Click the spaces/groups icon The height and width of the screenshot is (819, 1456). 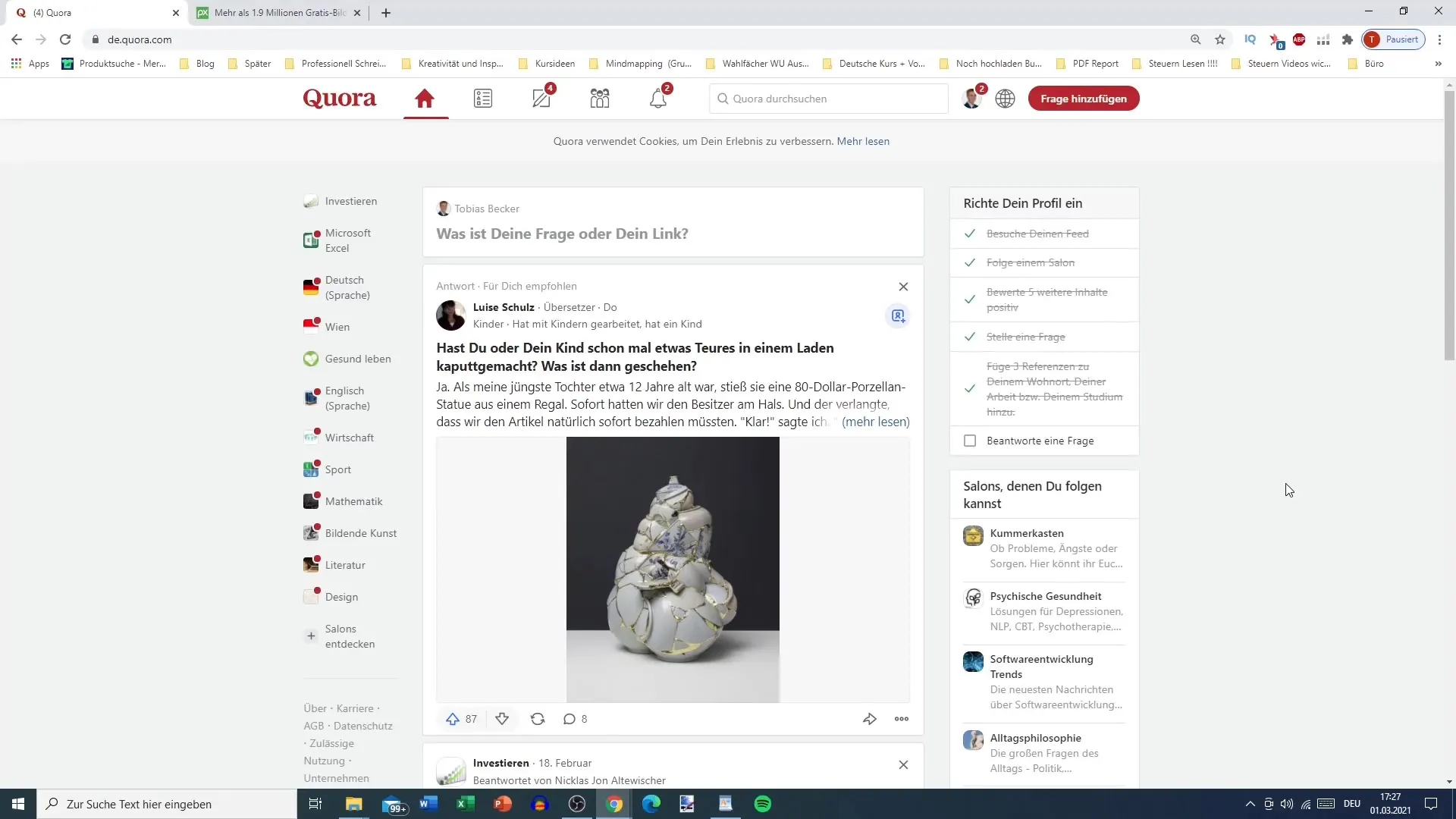coord(600,98)
